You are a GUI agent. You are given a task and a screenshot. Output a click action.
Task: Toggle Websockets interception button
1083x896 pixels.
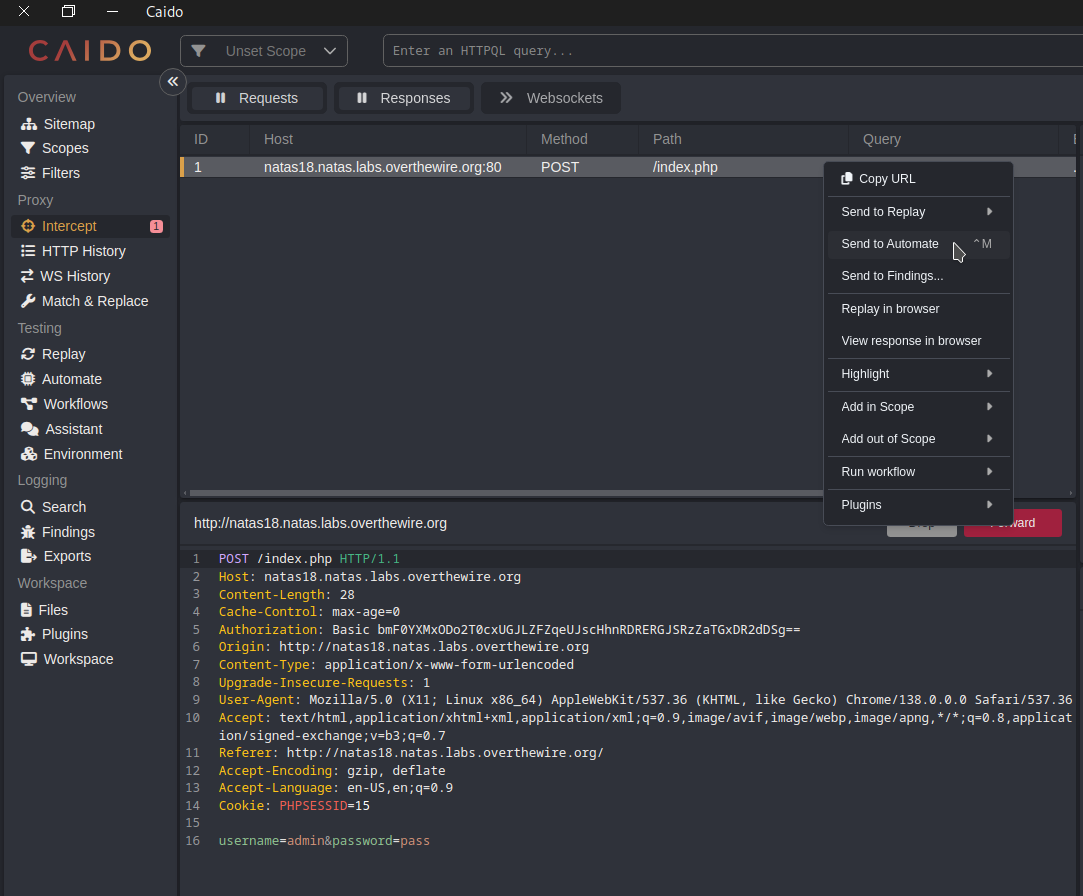click(x=551, y=98)
